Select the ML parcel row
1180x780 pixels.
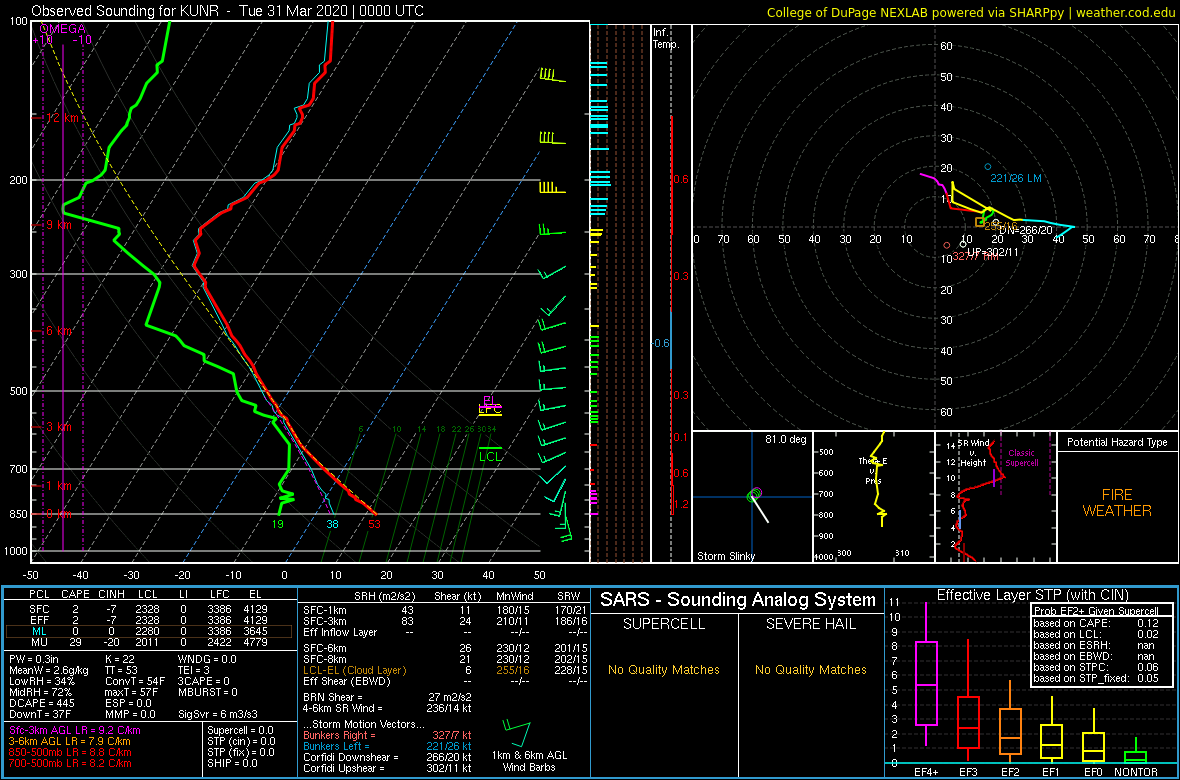(x=151, y=631)
